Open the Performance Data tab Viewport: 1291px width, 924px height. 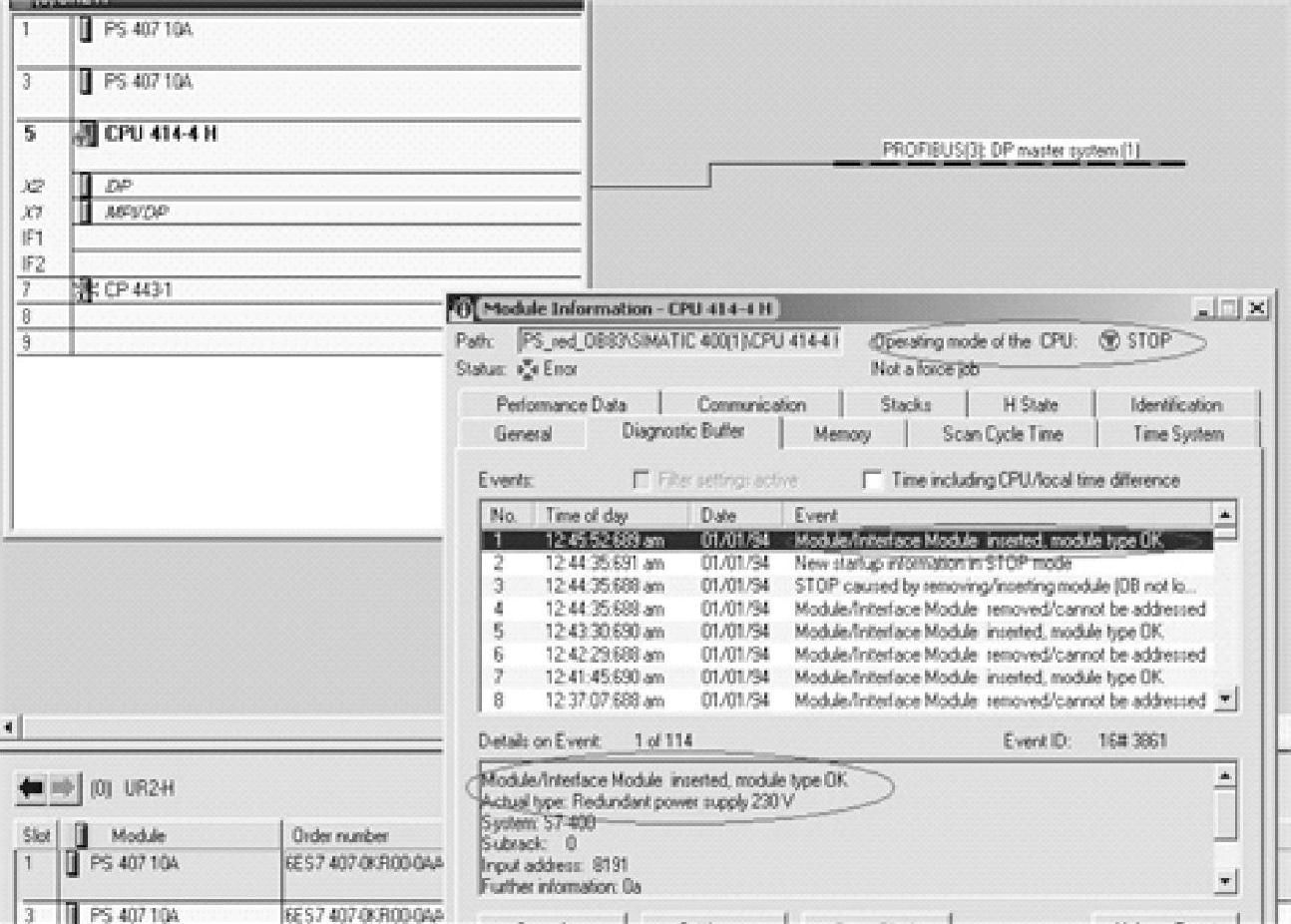(562, 404)
